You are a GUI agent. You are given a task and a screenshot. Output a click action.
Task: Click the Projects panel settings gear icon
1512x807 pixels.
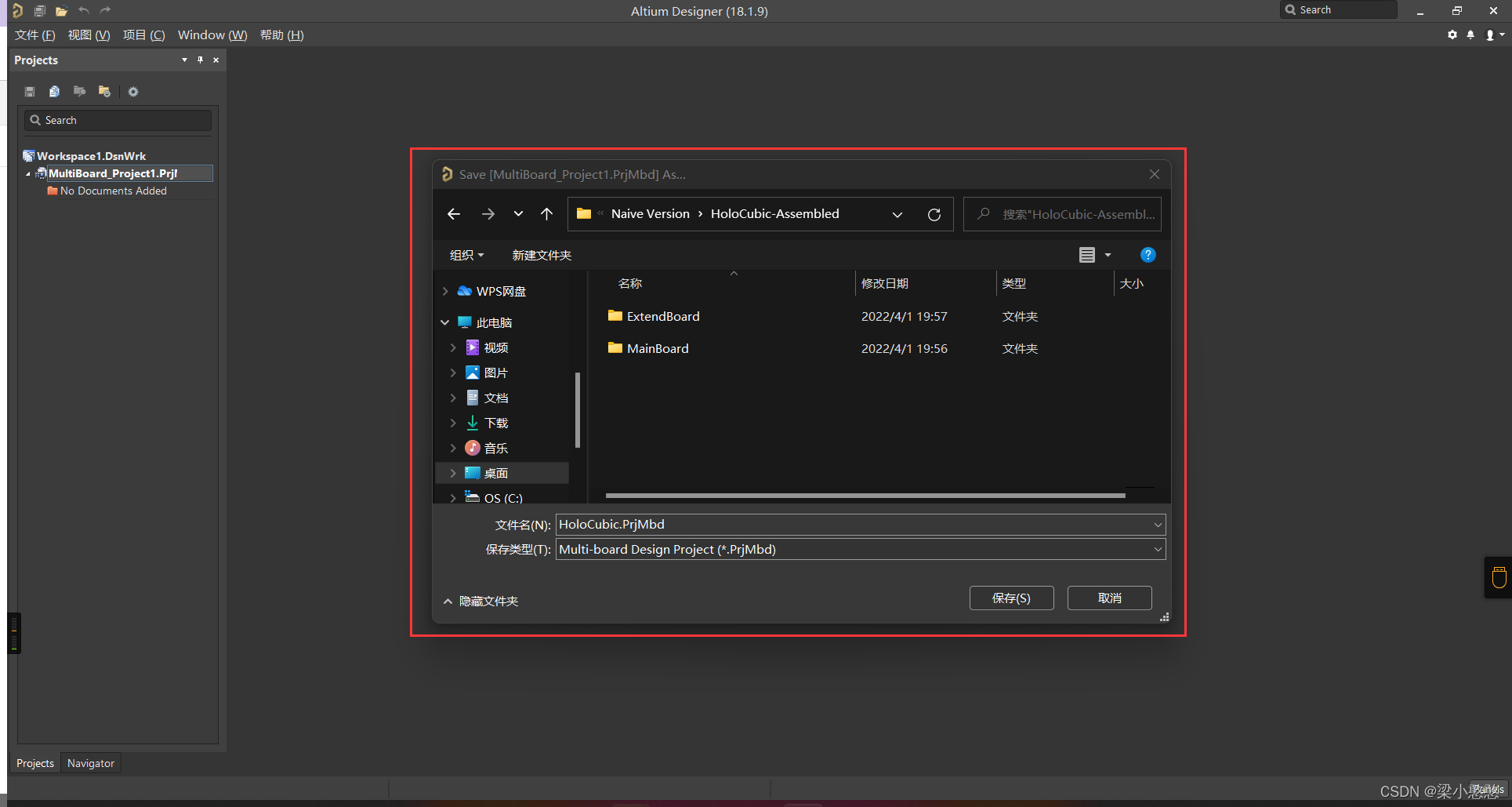point(133,92)
